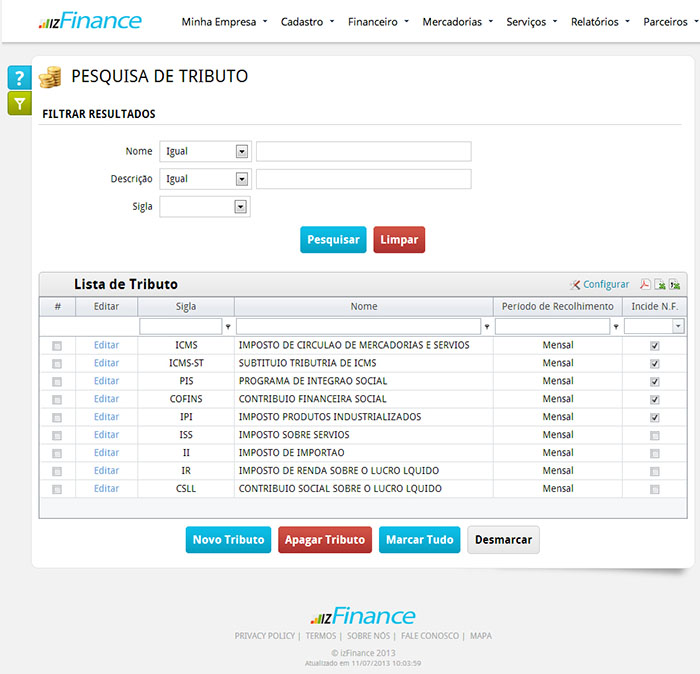Open the Relatórios menu
Screen dimensions: 700x674
600,21
